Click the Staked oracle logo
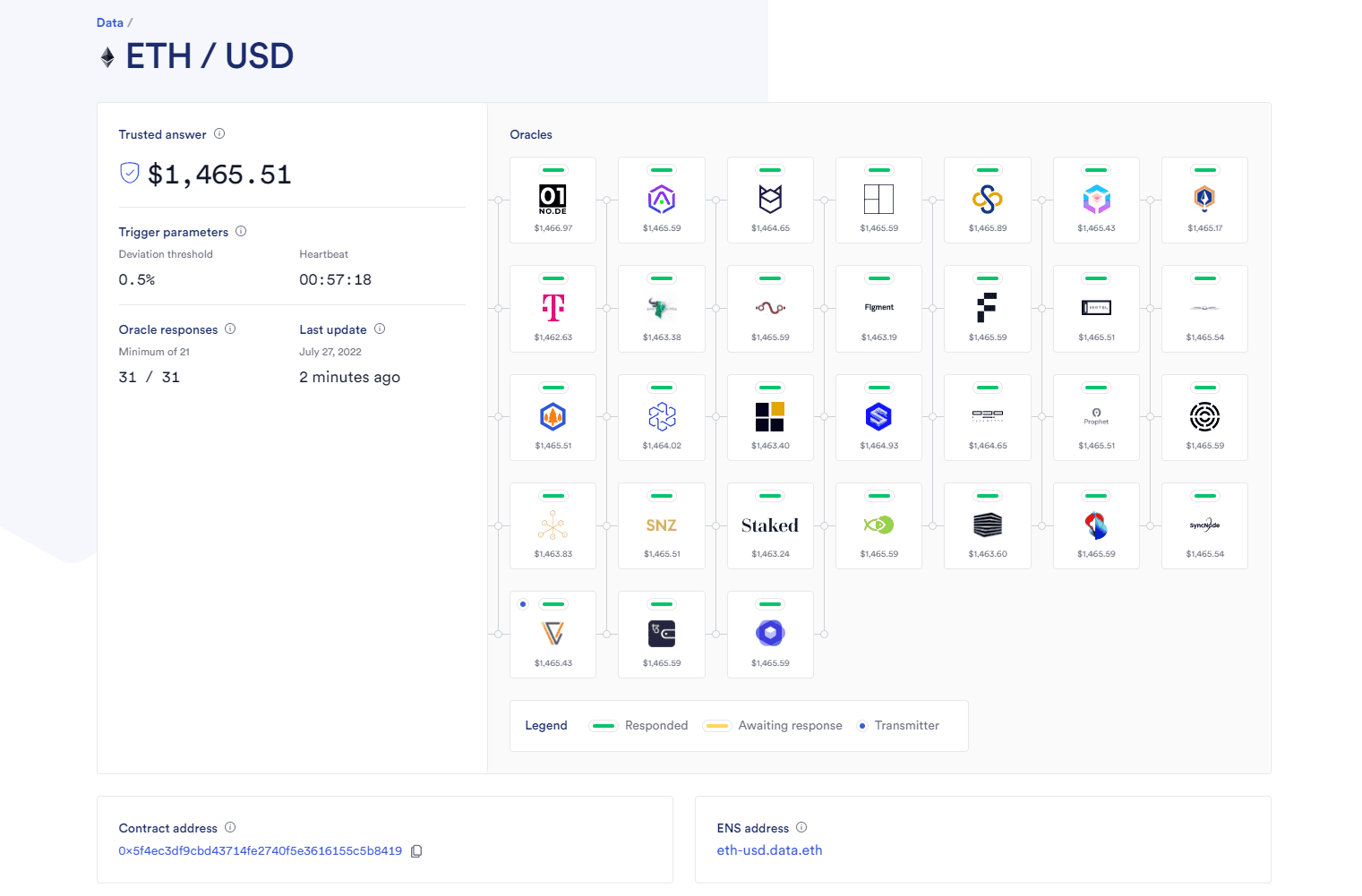Image resolution: width=1362 pixels, height=896 pixels. 770,525
